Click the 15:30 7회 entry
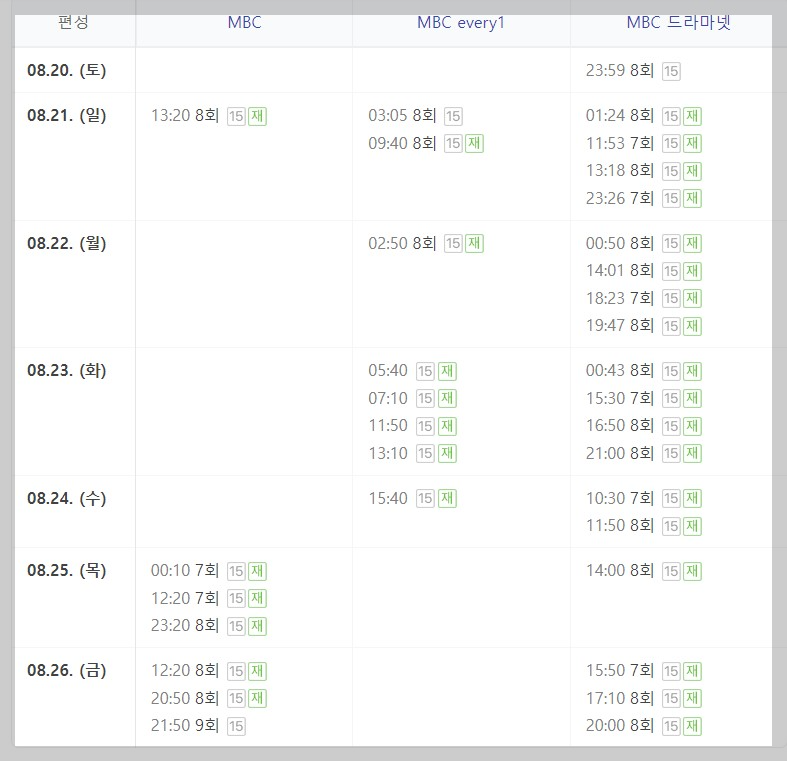The height and width of the screenshot is (761, 787). (620, 399)
